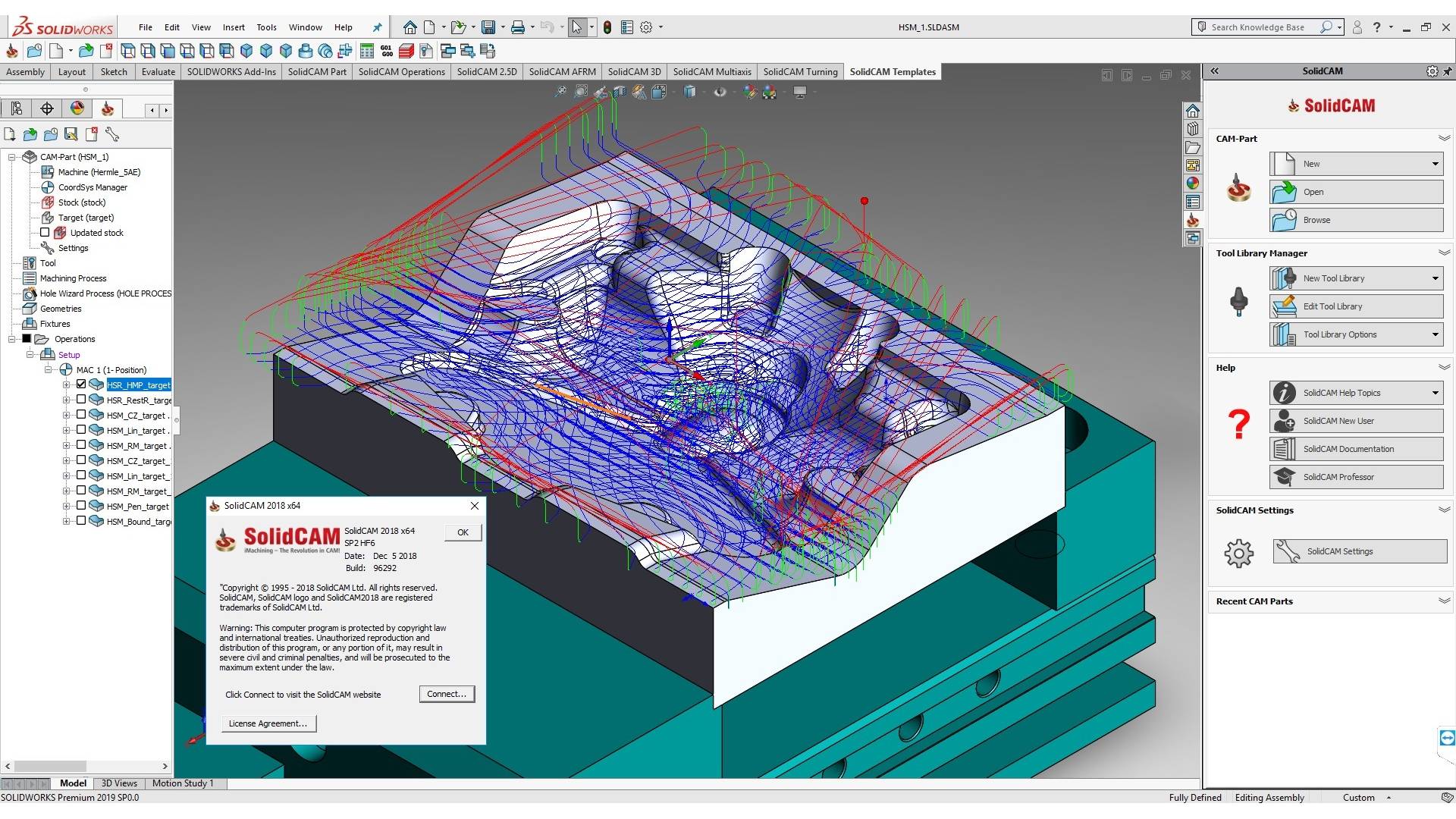
Task: Click the Rebuild traffic light icon
Action: click(607, 27)
